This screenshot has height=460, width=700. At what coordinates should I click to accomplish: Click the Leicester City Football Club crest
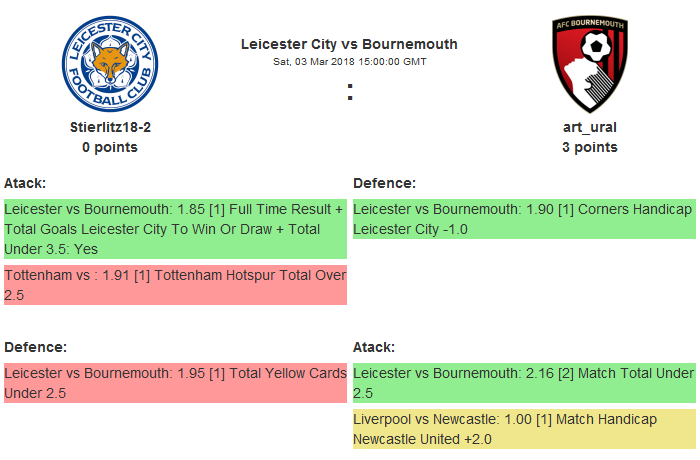(x=110, y=63)
